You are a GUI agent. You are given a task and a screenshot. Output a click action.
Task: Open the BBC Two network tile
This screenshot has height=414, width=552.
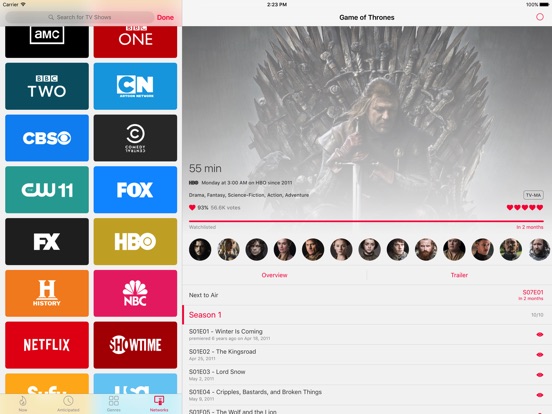coord(47,86)
